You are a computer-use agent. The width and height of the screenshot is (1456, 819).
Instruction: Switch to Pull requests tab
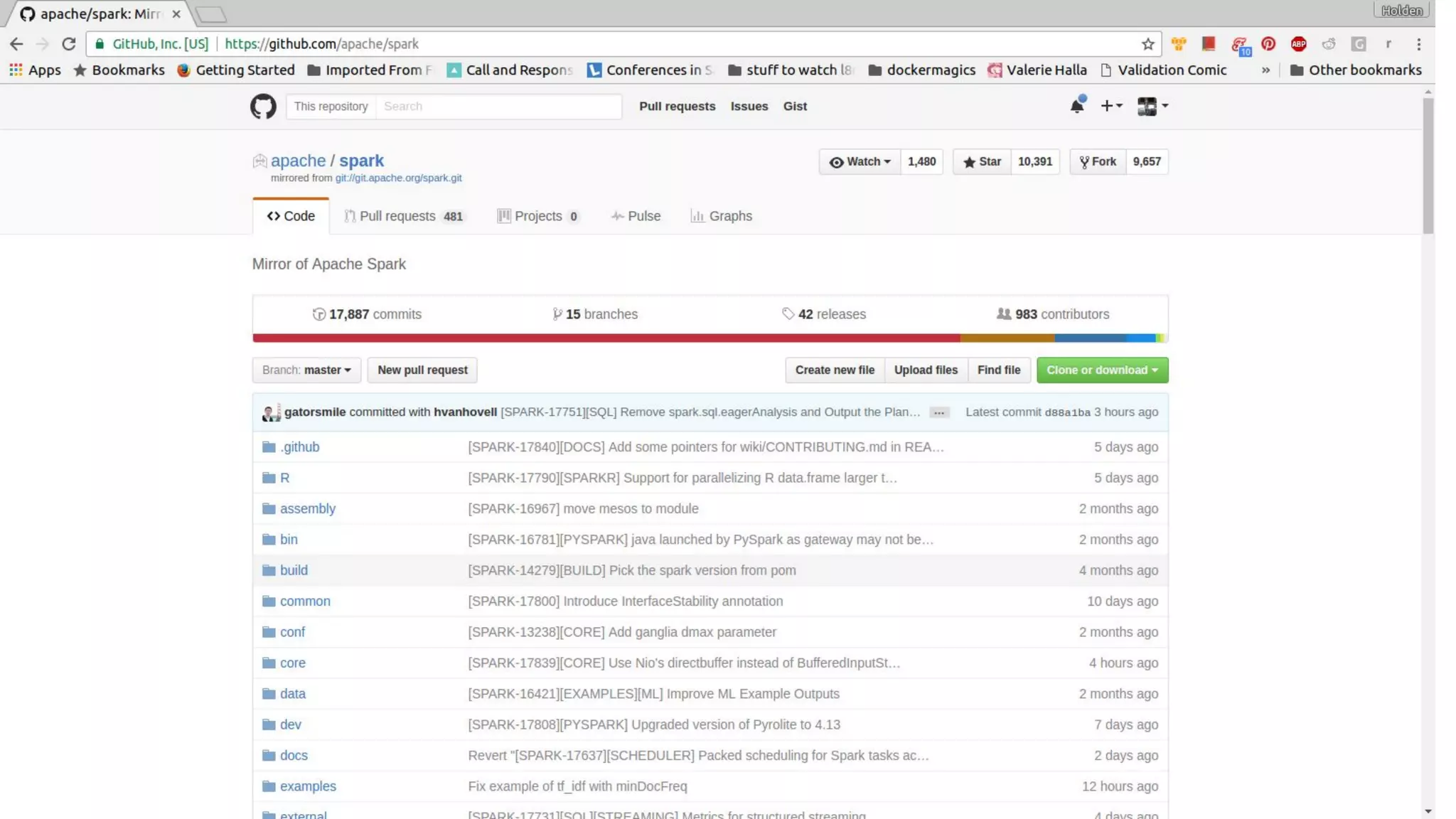[x=403, y=216]
